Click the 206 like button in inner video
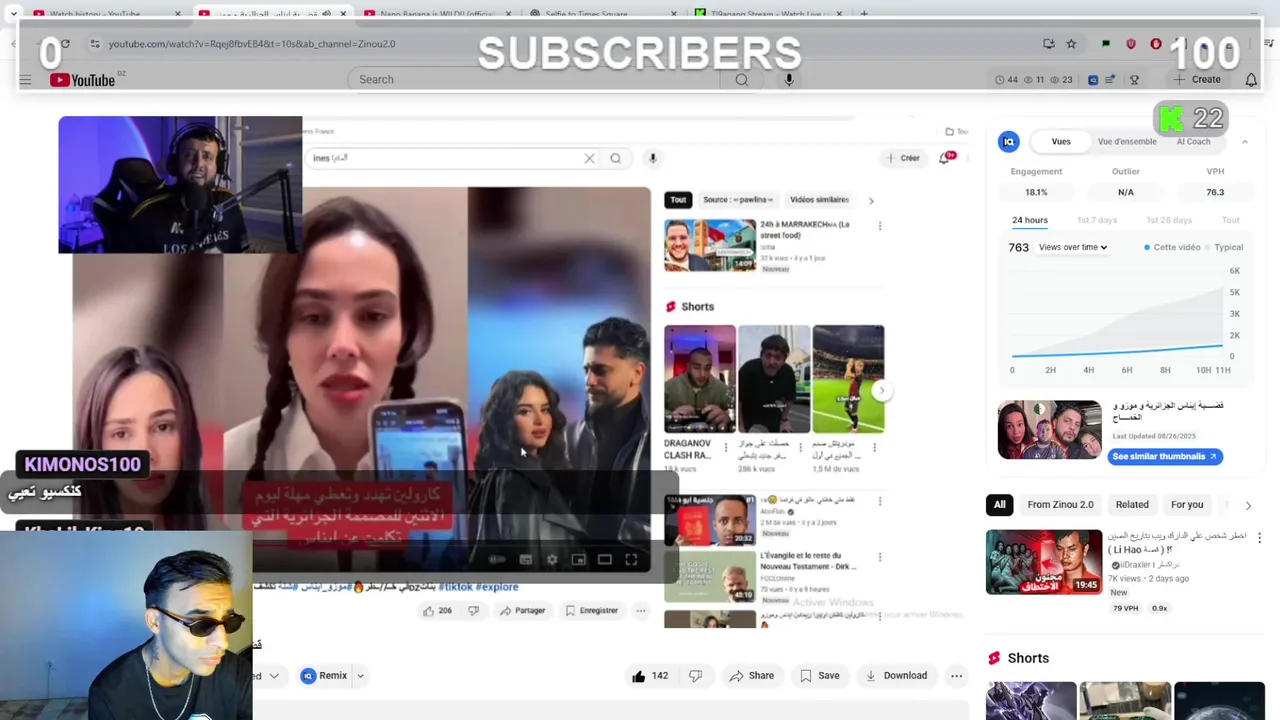This screenshot has width=1280, height=720. (x=437, y=611)
